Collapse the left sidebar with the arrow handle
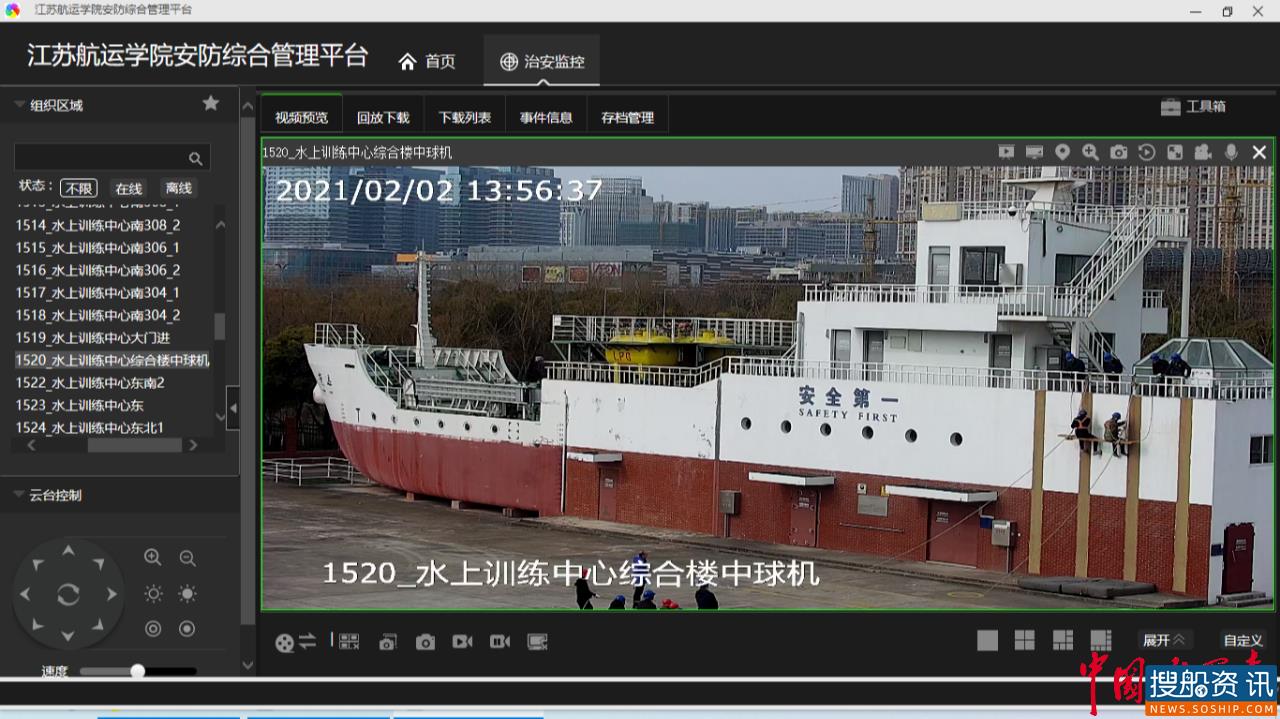 (x=233, y=408)
